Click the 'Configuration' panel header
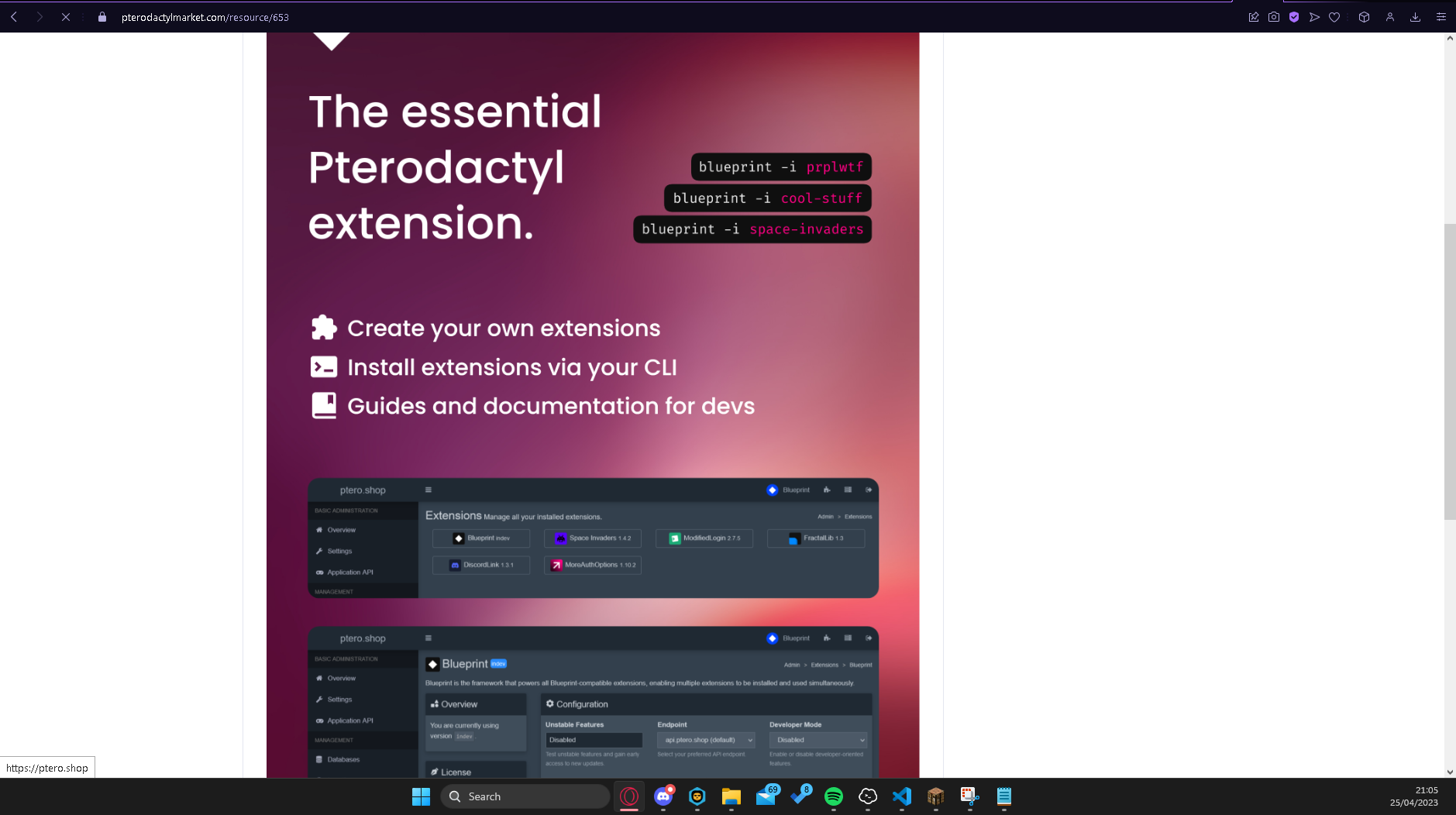 [706, 704]
